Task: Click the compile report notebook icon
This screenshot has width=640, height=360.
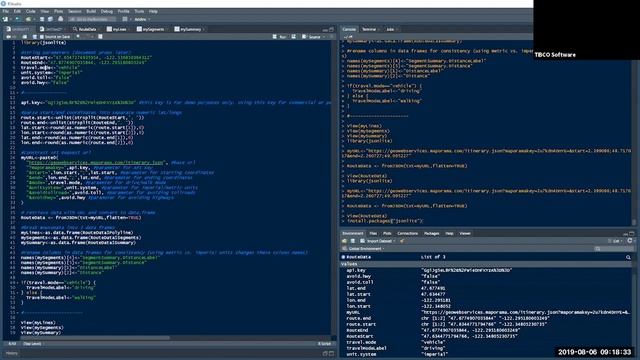Action: pos(100,37)
